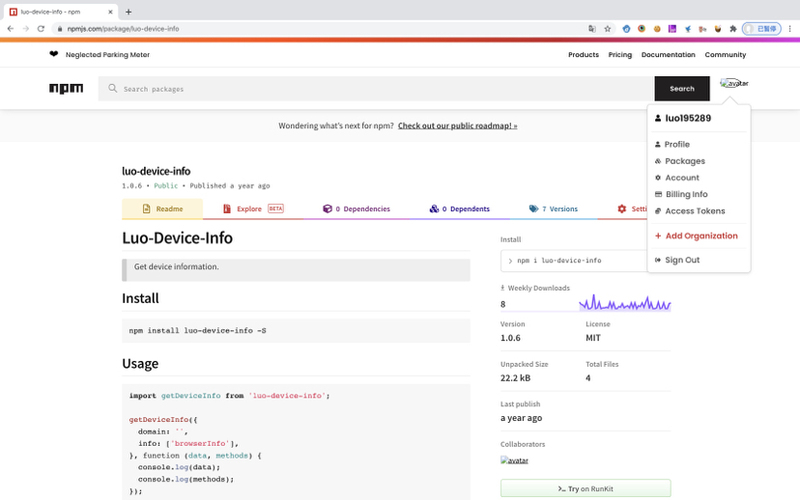
Task: Click the browser back arrow
Action: [x=10, y=29]
